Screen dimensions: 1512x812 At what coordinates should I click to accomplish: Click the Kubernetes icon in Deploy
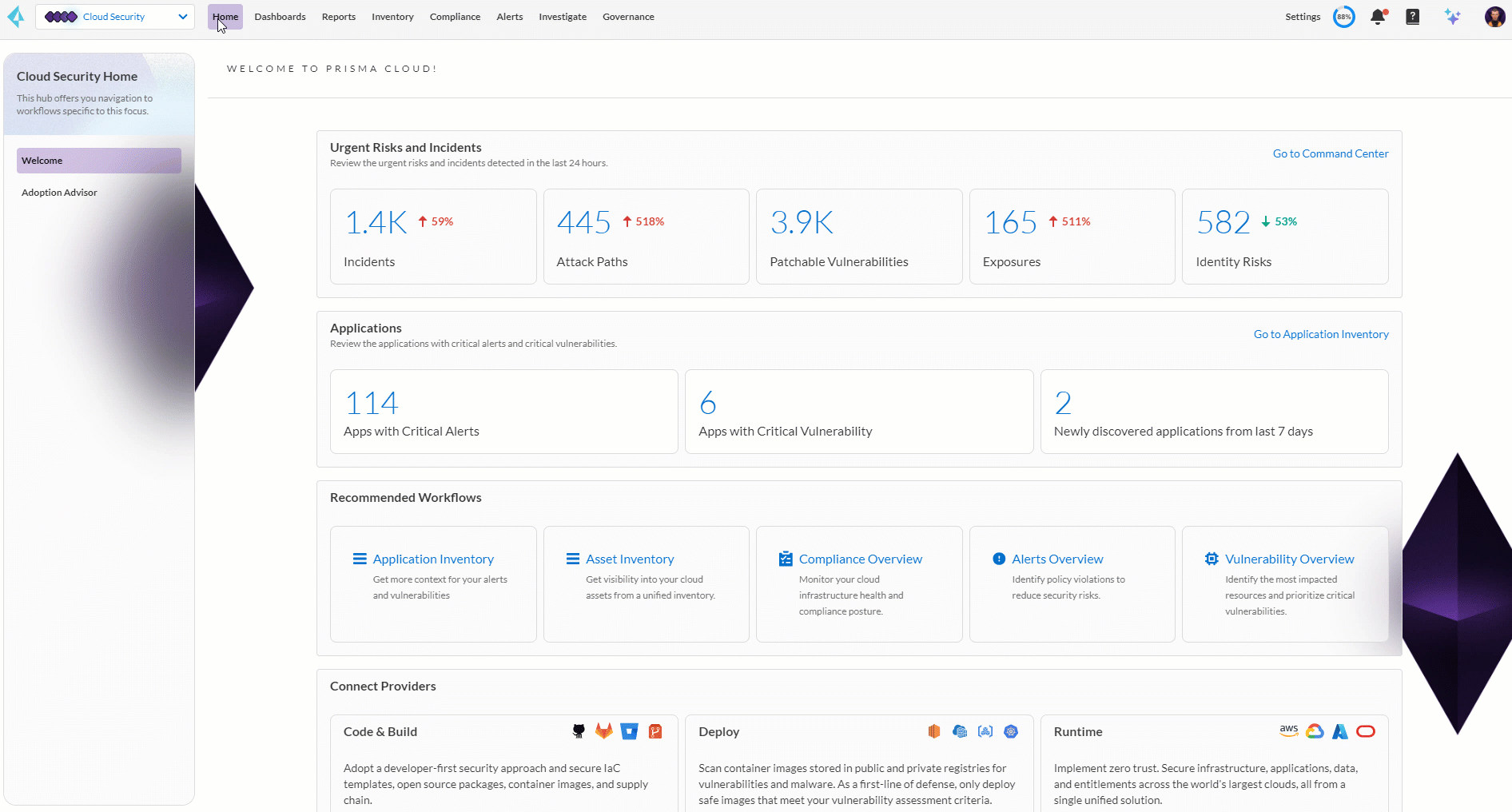pyautogui.click(x=1011, y=731)
